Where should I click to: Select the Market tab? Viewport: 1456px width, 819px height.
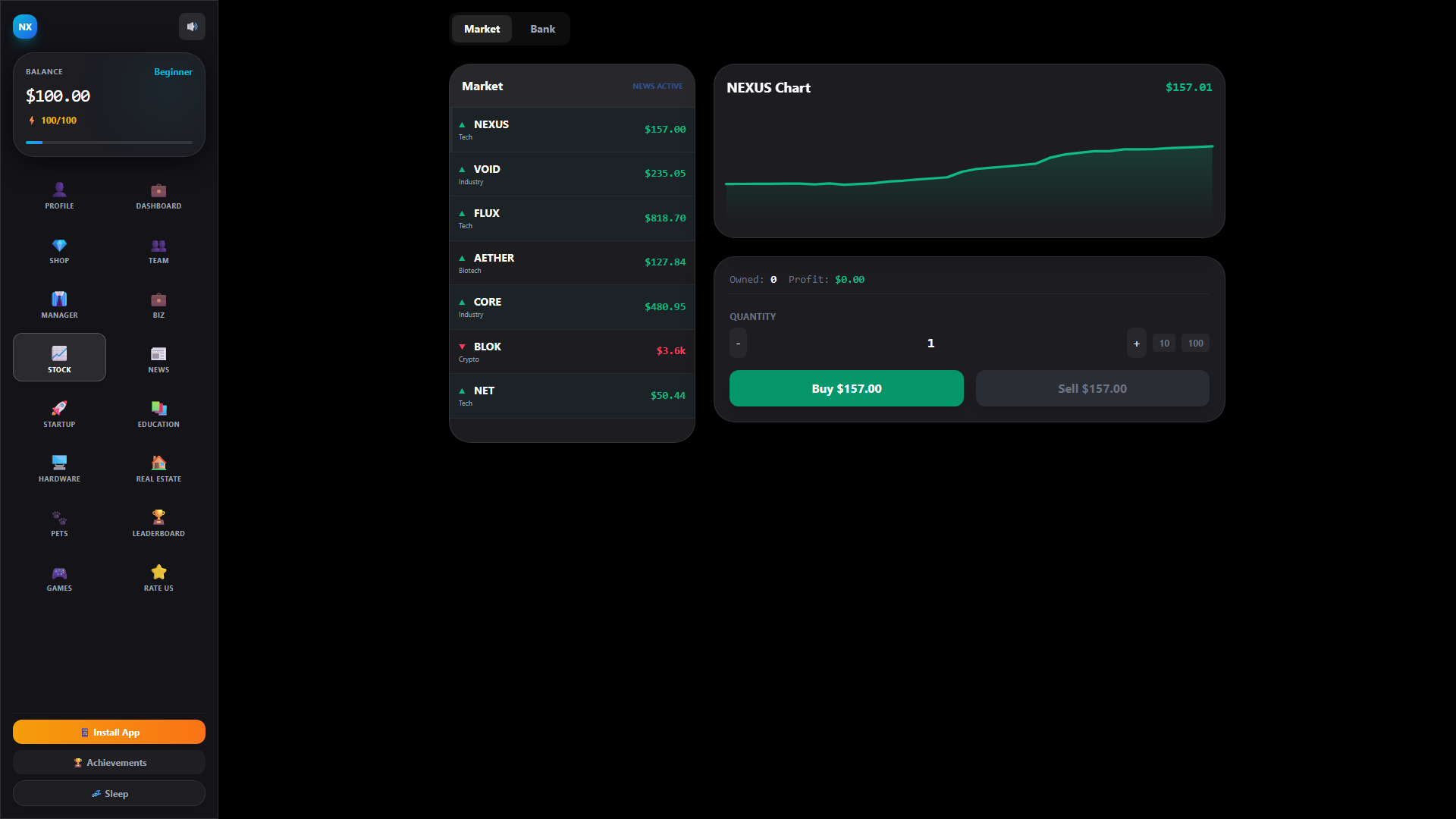tap(482, 29)
